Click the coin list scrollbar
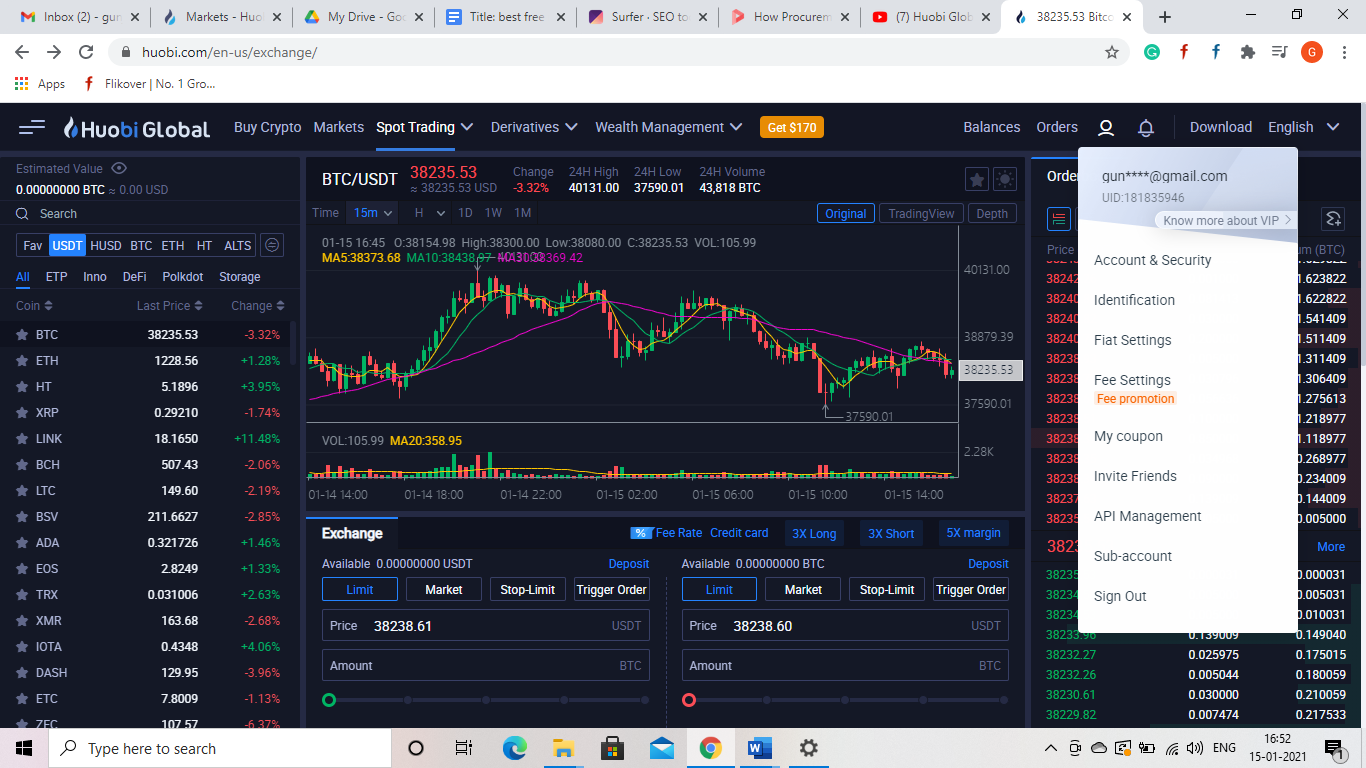 tap(292, 343)
